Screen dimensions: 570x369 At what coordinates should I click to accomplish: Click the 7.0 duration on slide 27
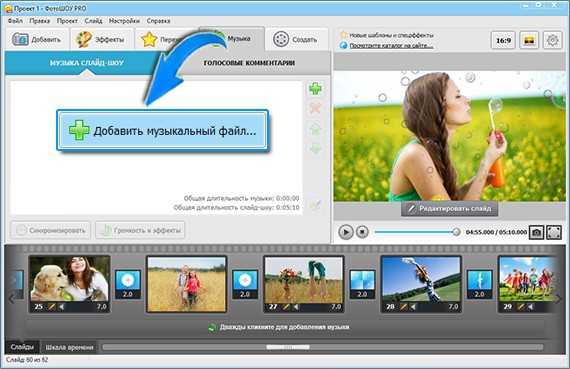click(x=336, y=307)
